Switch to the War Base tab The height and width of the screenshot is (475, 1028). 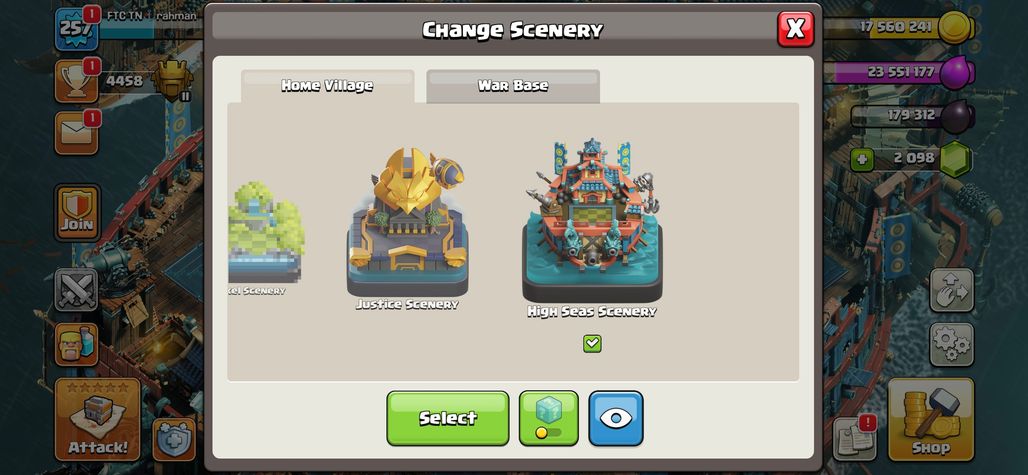tap(513, 86)
